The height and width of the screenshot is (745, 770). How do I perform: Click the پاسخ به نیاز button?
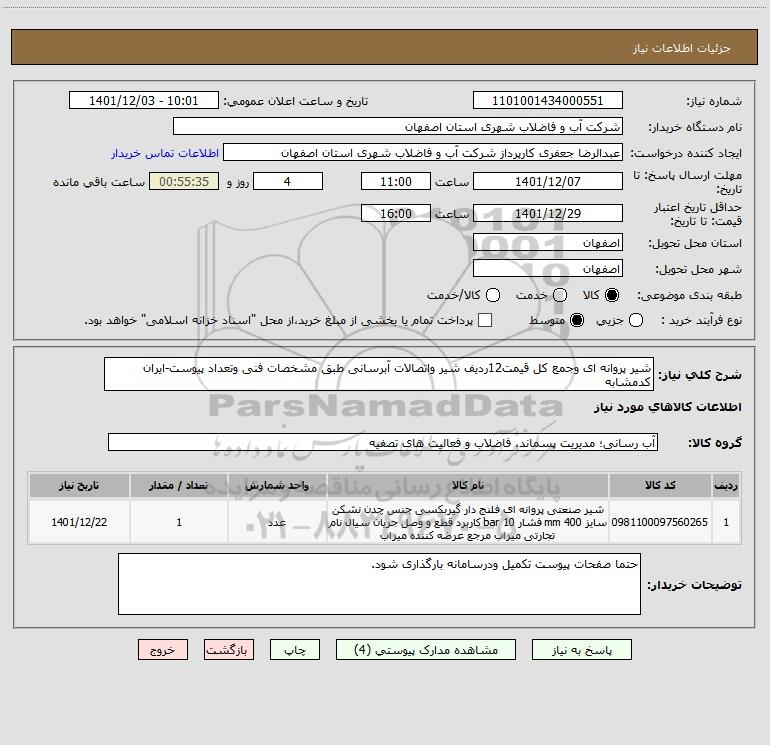[x=581, y=650]
